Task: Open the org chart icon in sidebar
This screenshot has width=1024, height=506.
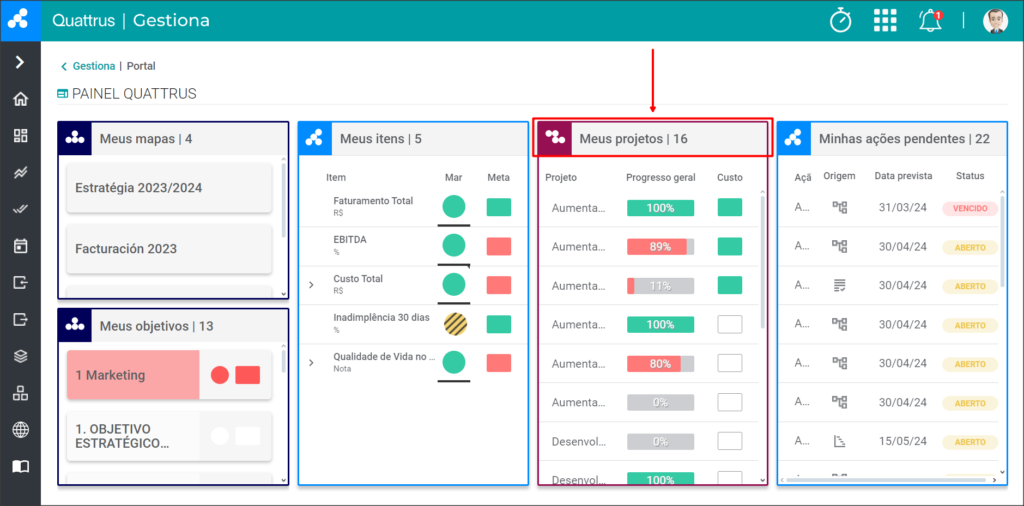Action: (x=20, y=393)
